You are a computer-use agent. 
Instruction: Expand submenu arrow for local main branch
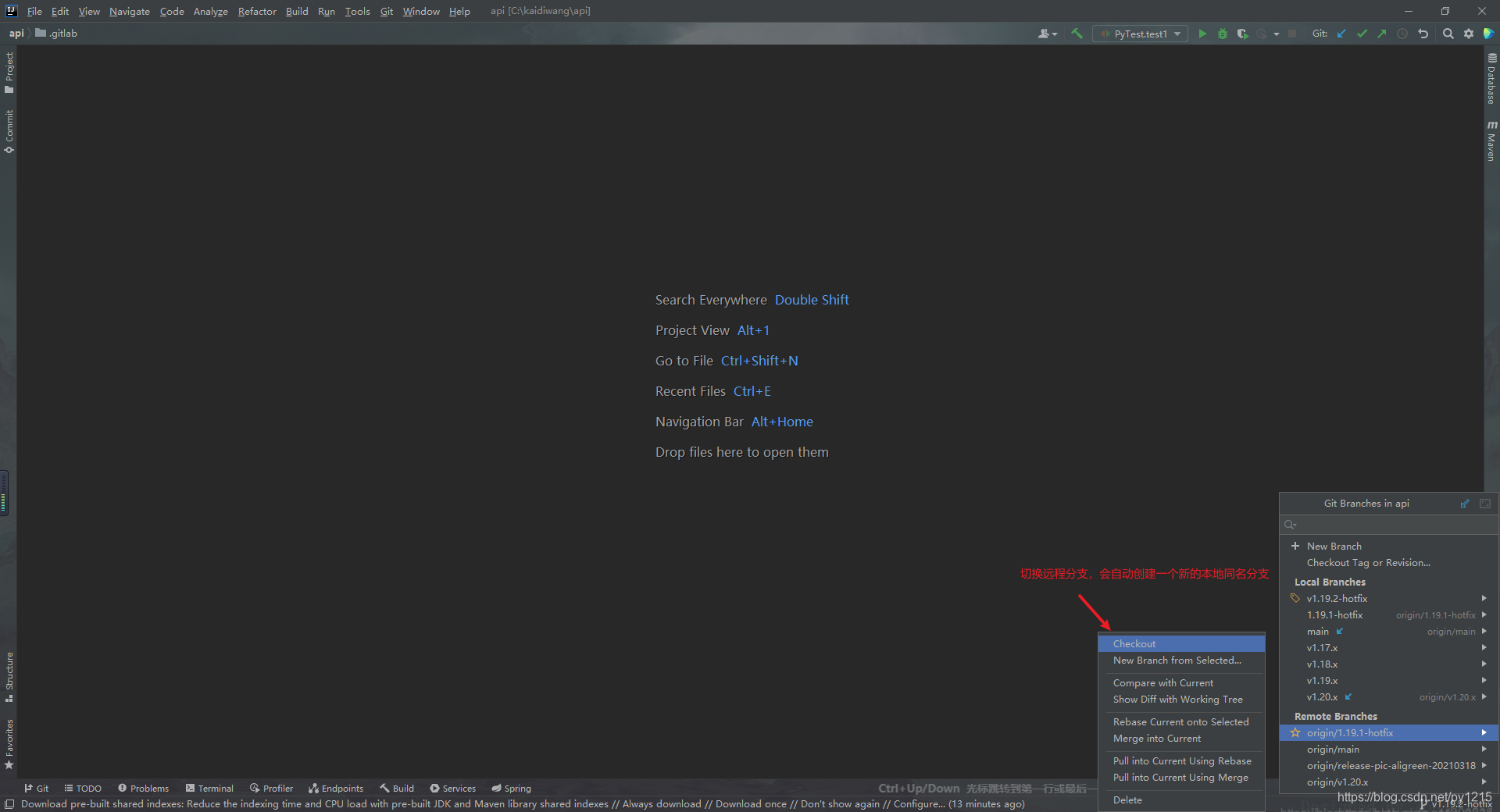click(x=1484, y=631)
